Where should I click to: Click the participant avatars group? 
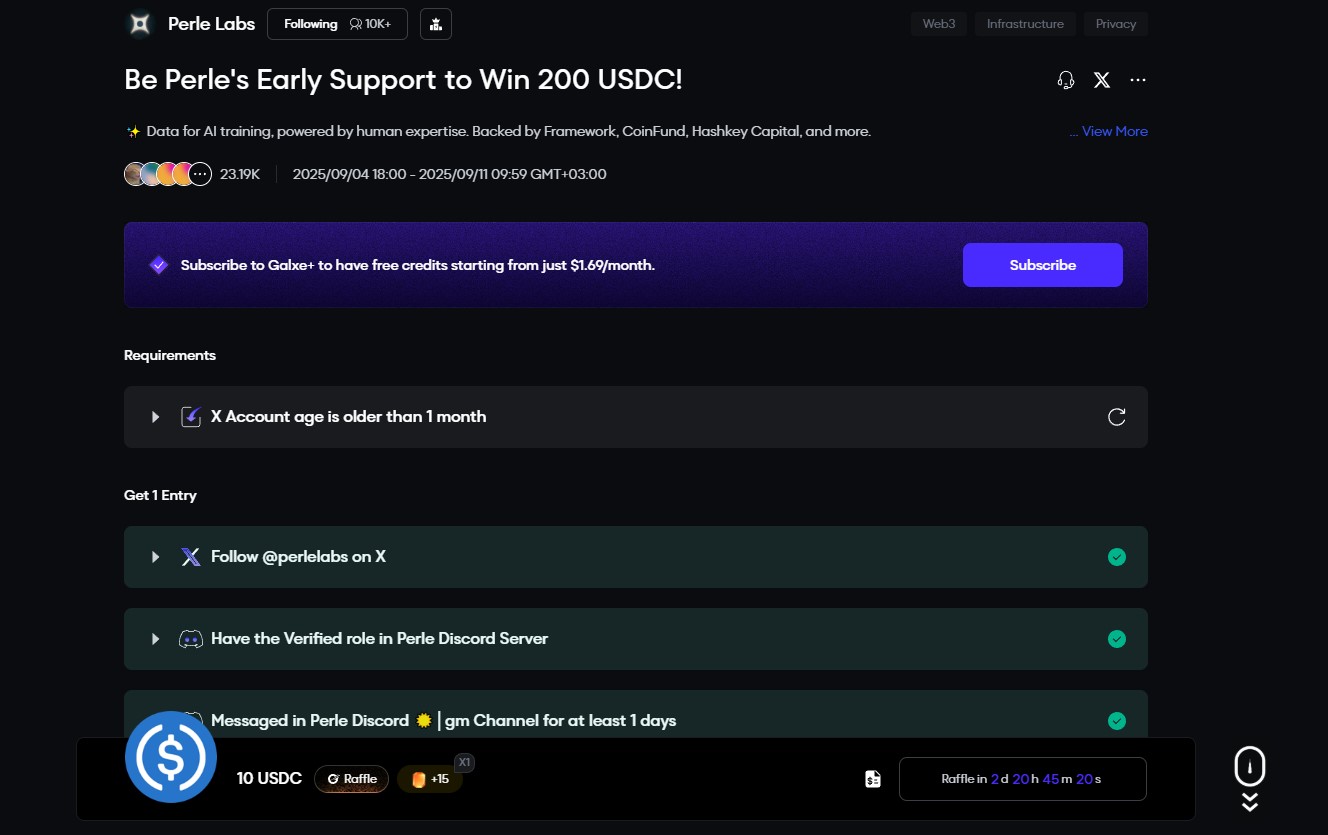tap(167, 174)
